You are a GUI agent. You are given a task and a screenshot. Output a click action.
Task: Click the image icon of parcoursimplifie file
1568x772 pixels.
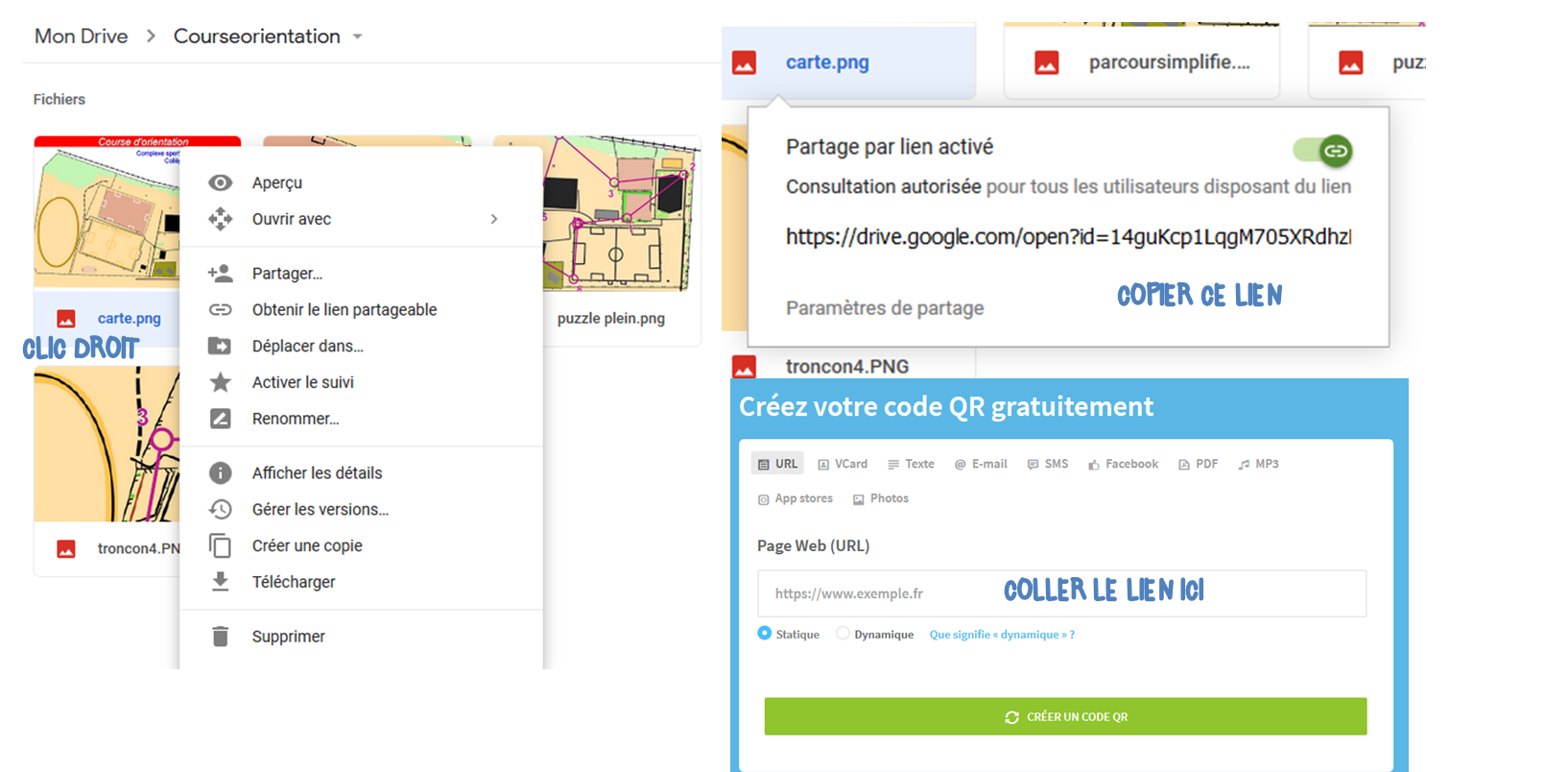(1047, 63)
